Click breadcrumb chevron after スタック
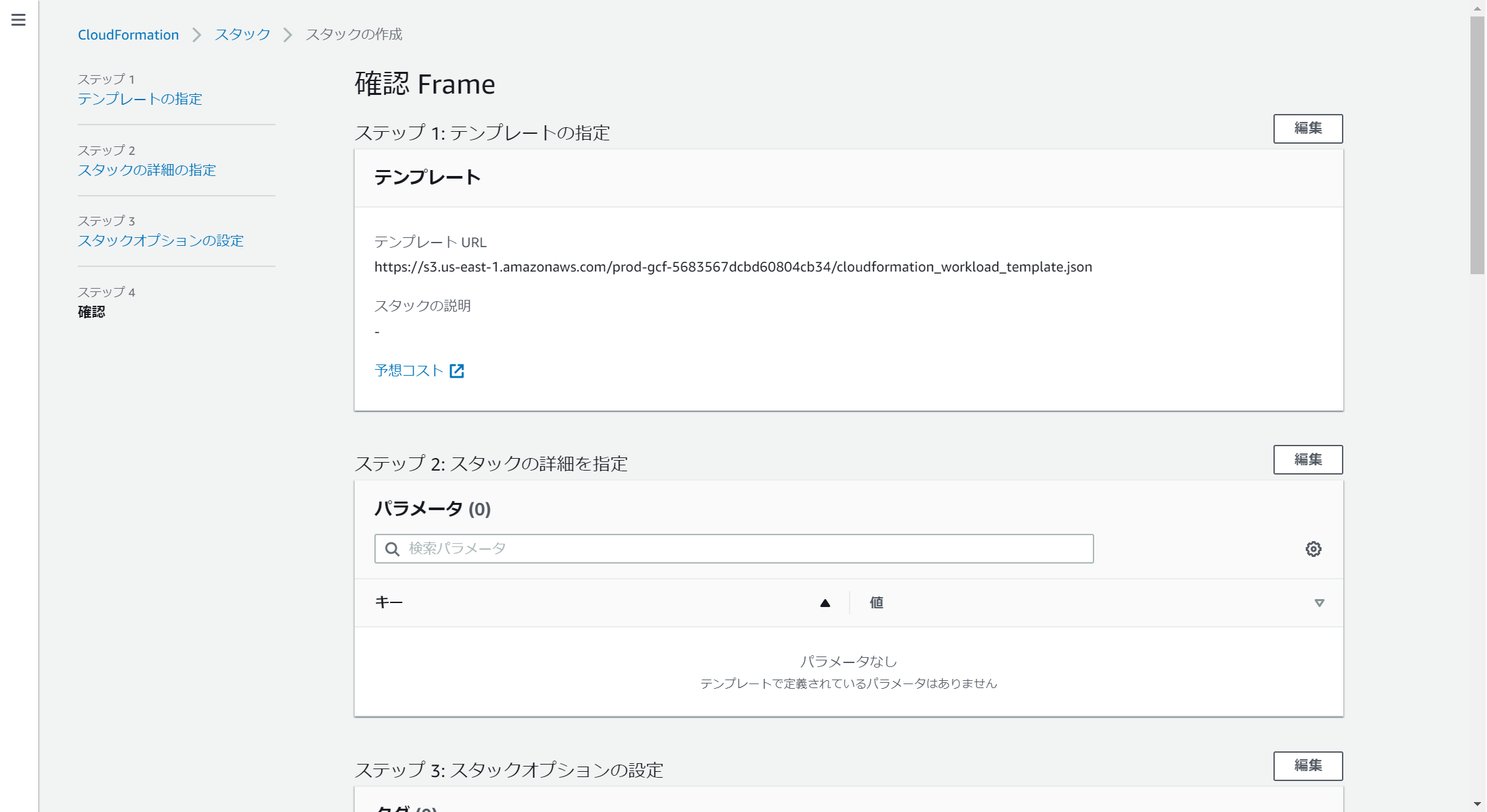1487x812 pixels. [287, 35]
